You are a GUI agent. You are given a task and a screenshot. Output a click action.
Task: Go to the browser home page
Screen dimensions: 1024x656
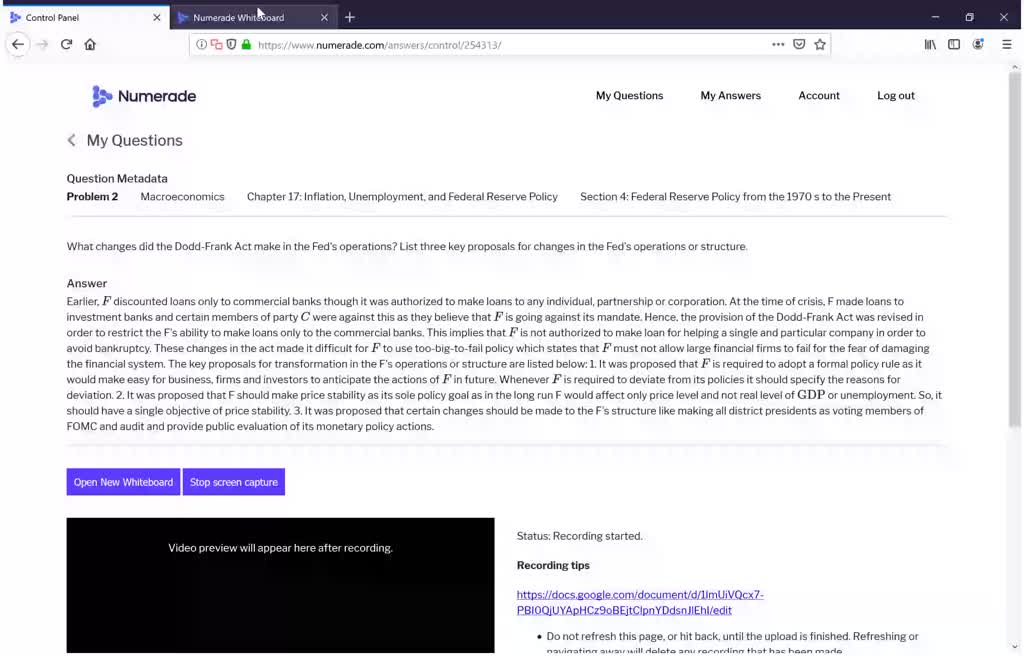point(89,44)
